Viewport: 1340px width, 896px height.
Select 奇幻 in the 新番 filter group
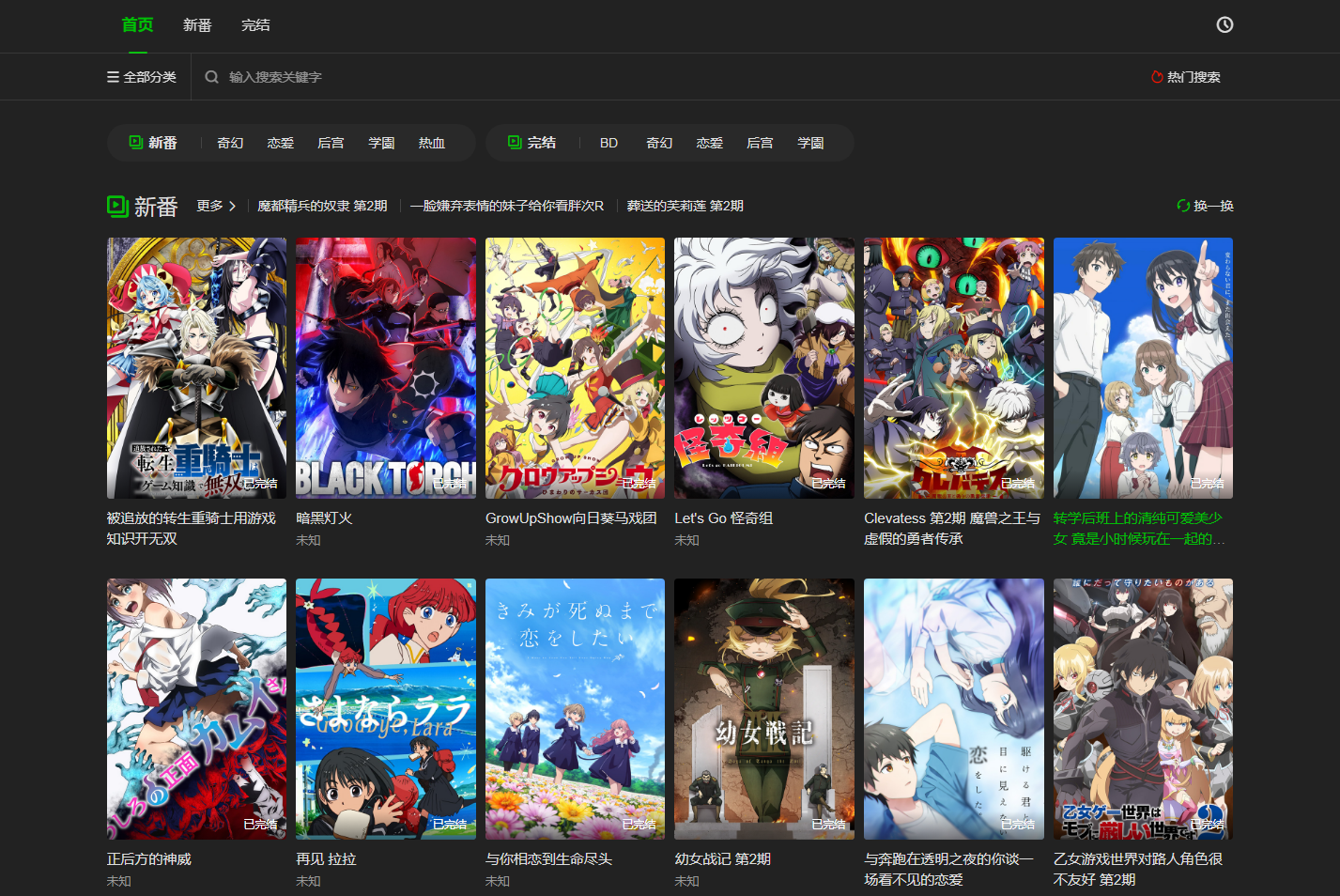pyautogui.click(x=230, y=143)
